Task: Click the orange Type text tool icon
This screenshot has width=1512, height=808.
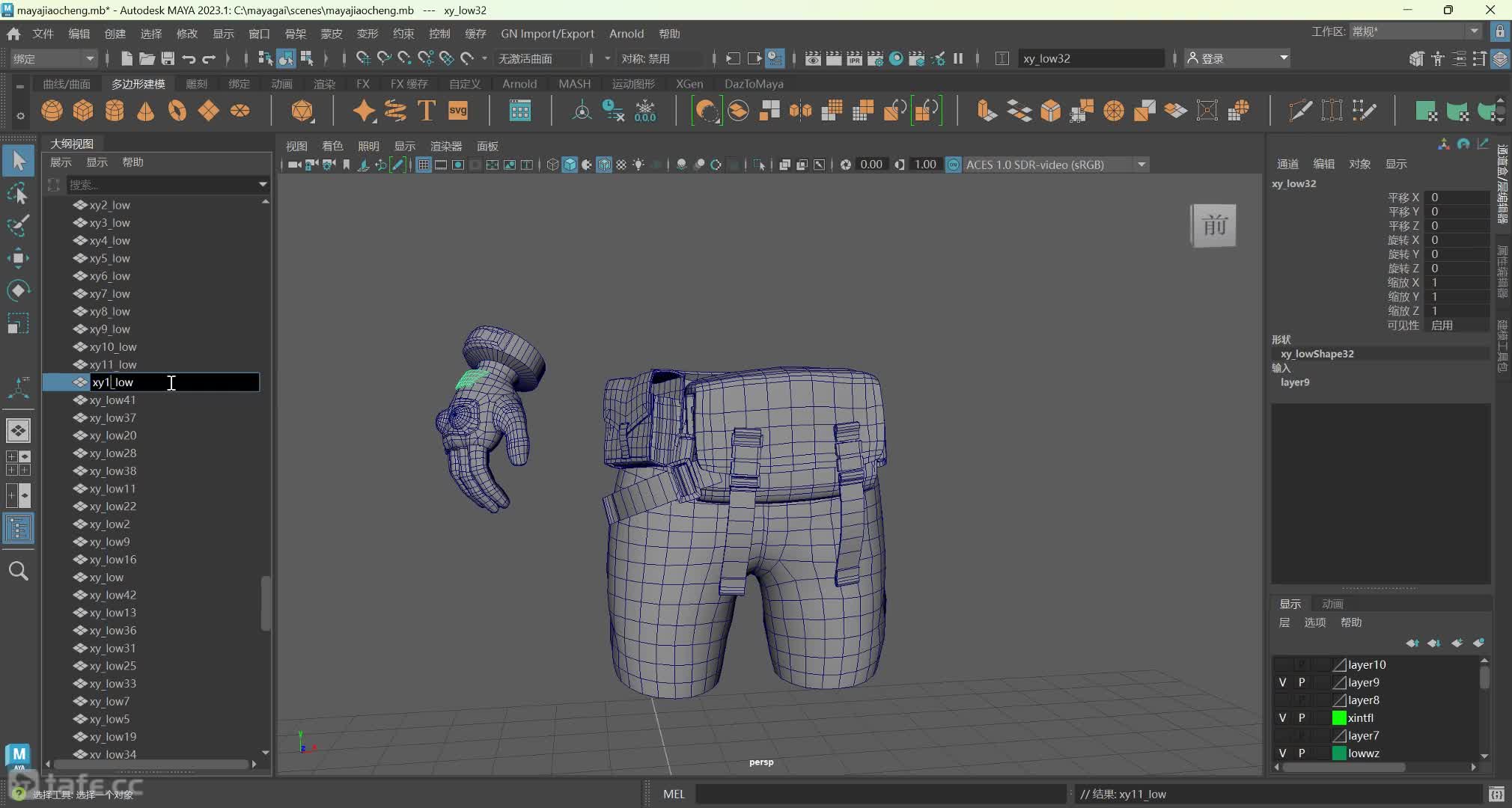Action: (x=427, y=111)
